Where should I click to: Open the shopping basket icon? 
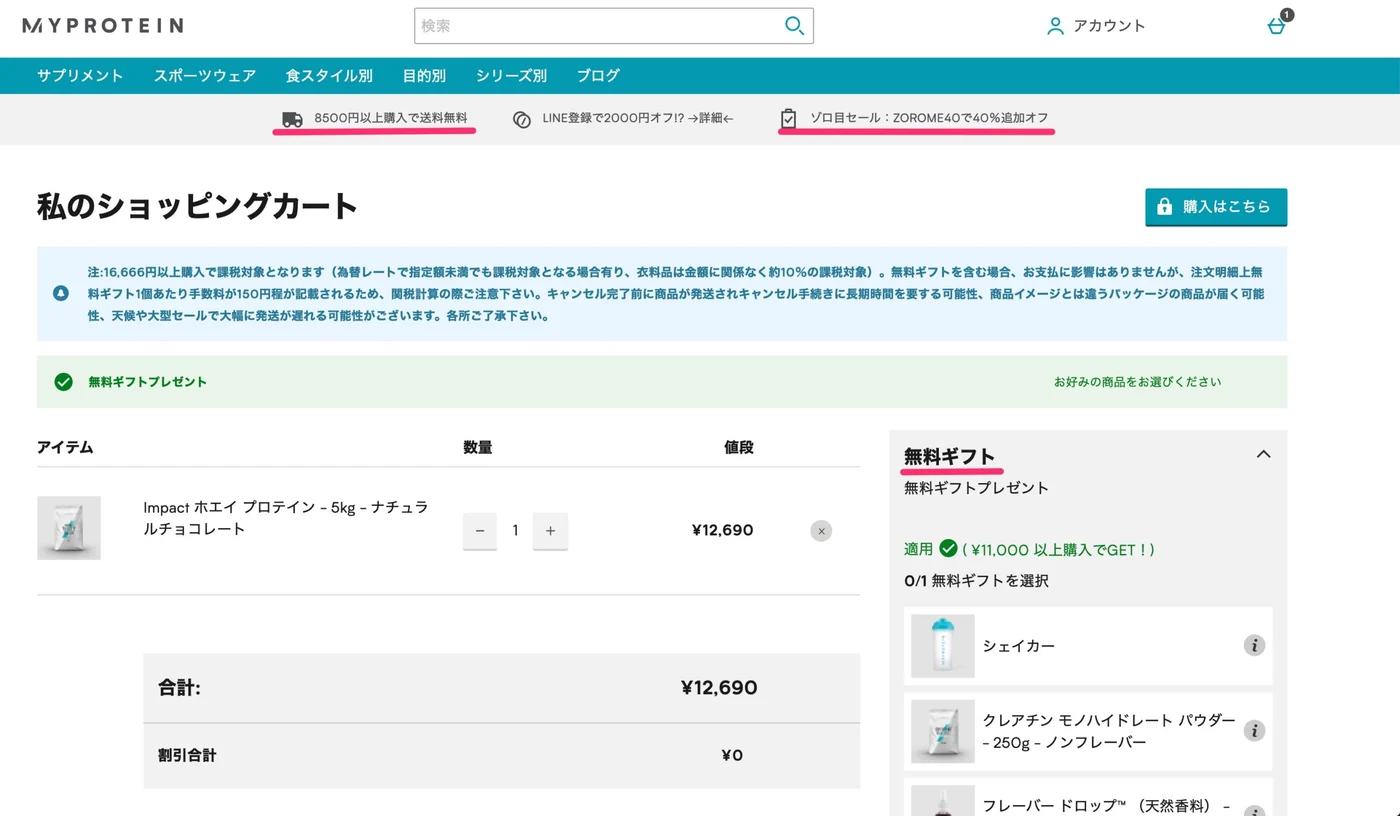(x=1277, y=26)
